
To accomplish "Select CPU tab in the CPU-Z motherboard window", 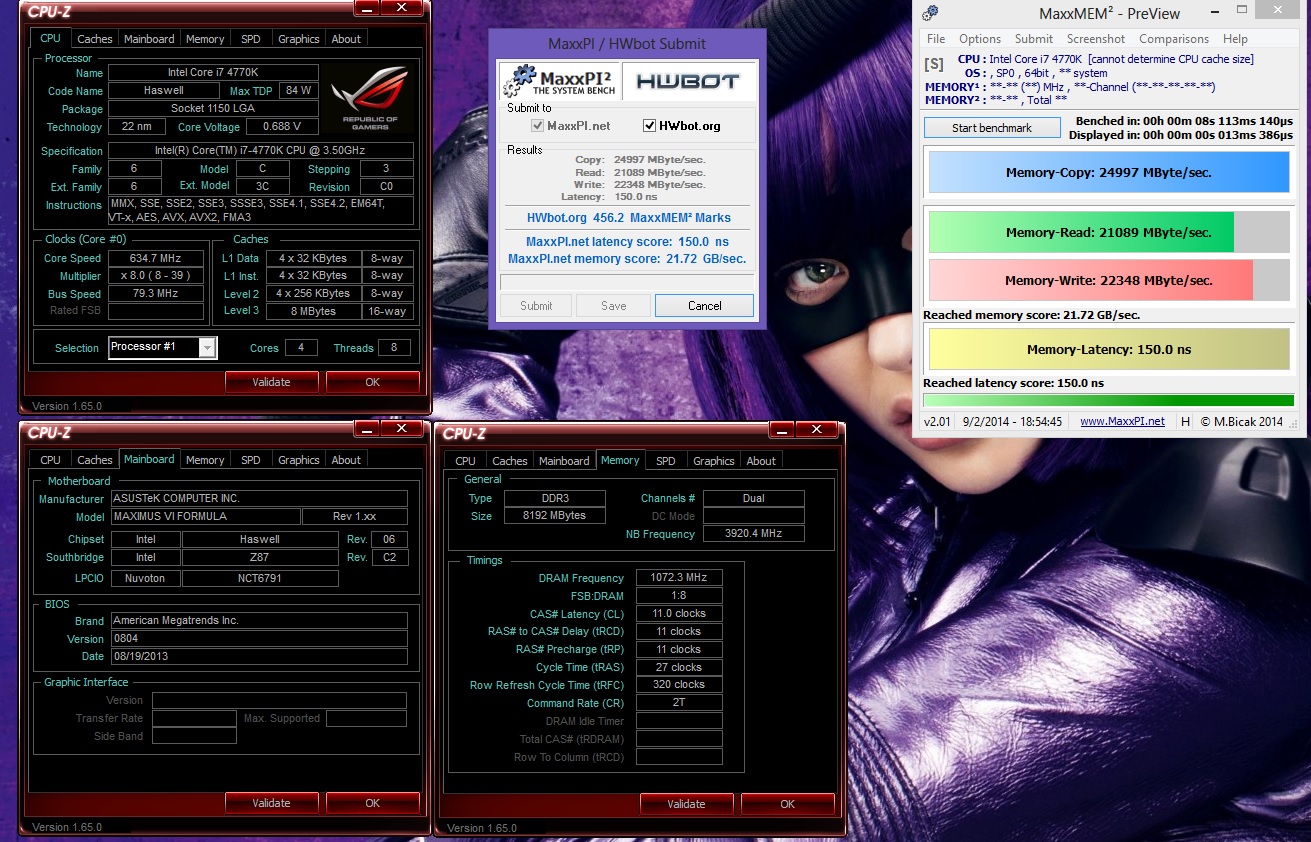I will 50,460.
